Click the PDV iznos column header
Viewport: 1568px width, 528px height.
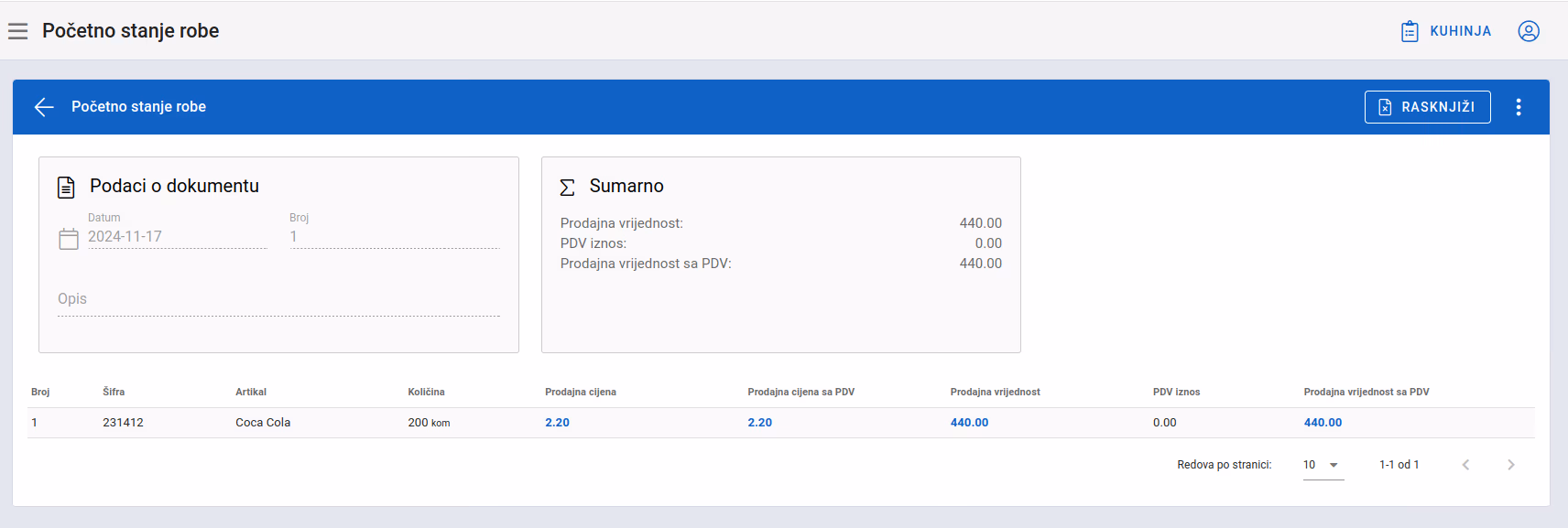coord(1176,392)
